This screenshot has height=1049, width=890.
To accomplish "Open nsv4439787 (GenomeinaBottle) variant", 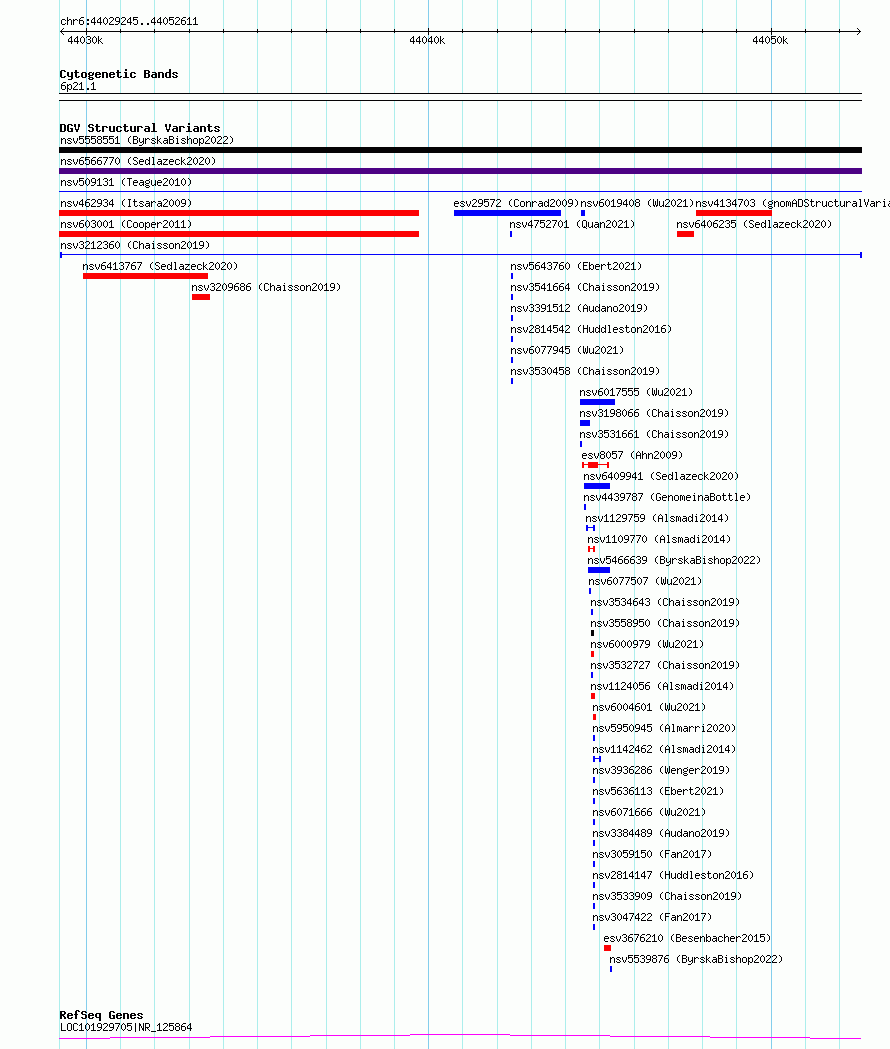I will pyautogui.click(x=667, y=497).
